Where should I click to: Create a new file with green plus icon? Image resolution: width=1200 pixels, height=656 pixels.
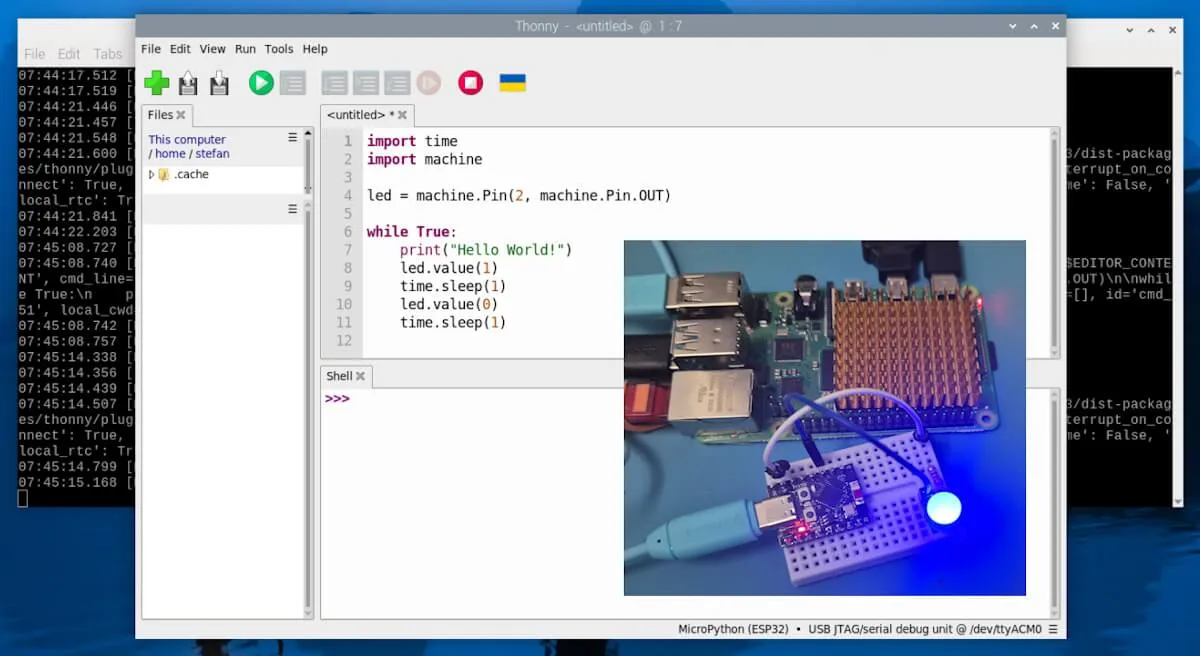click(157, 83)
